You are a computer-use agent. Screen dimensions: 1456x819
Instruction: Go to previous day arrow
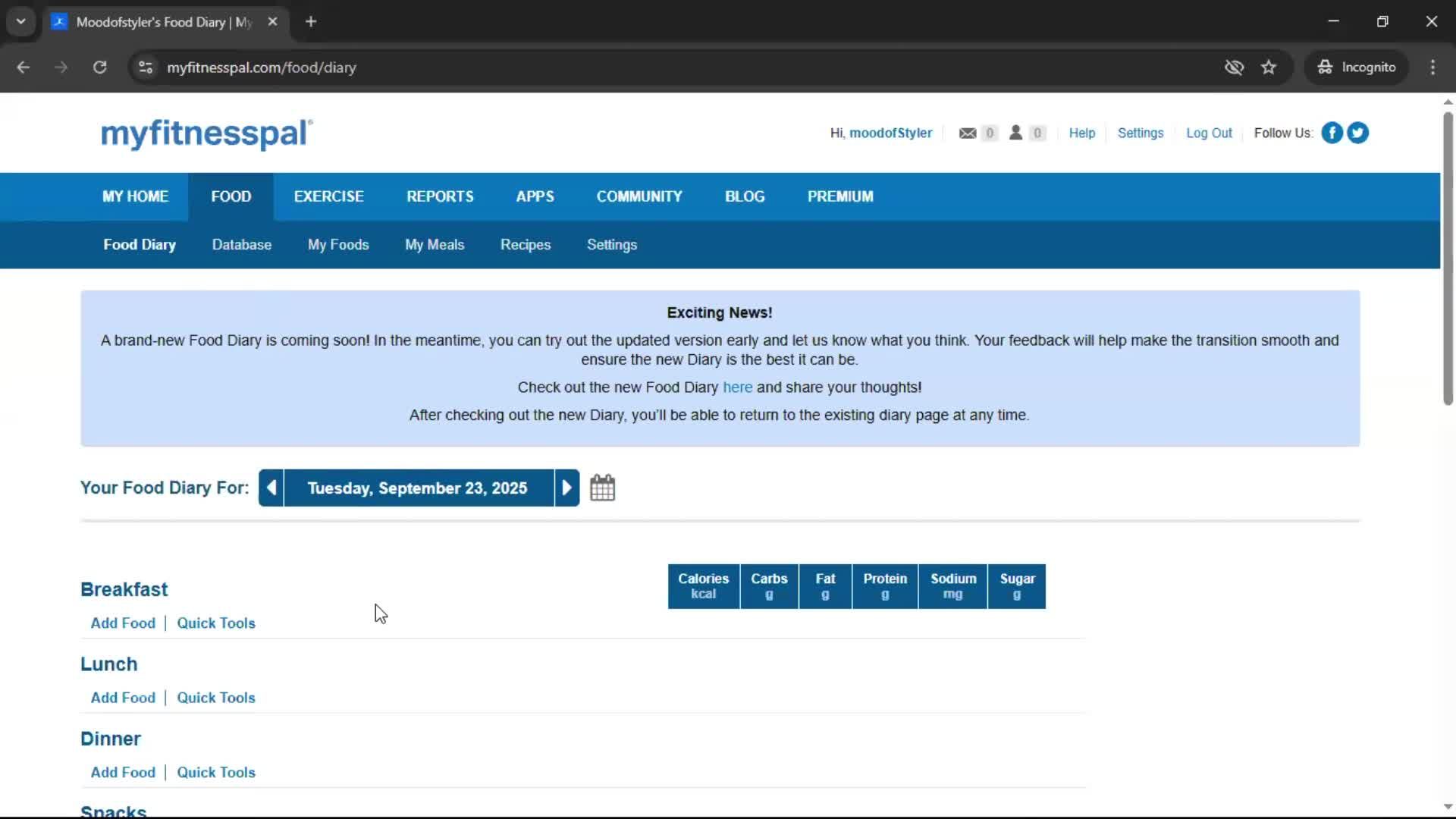coord(271,488)
